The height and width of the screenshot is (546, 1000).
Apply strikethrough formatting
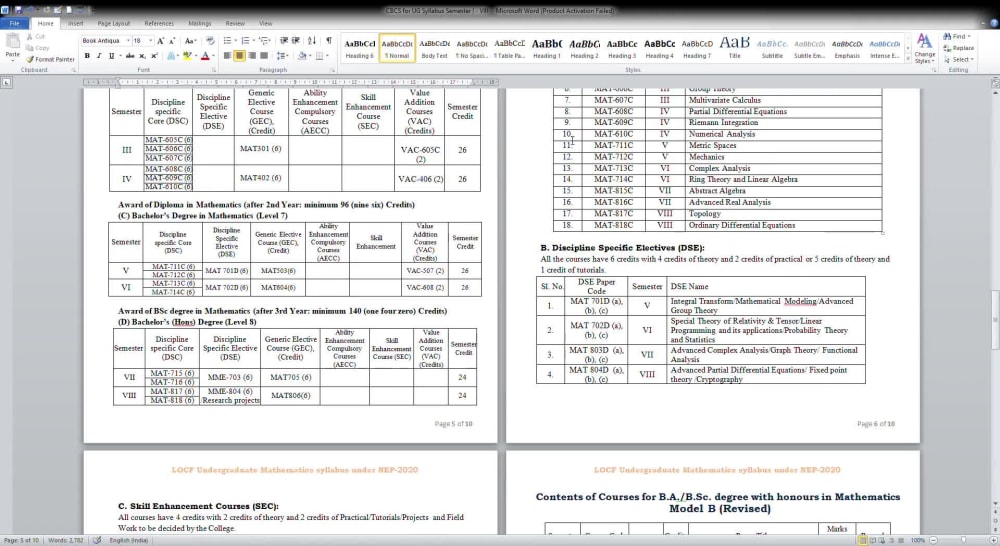[x=130, y=56]
